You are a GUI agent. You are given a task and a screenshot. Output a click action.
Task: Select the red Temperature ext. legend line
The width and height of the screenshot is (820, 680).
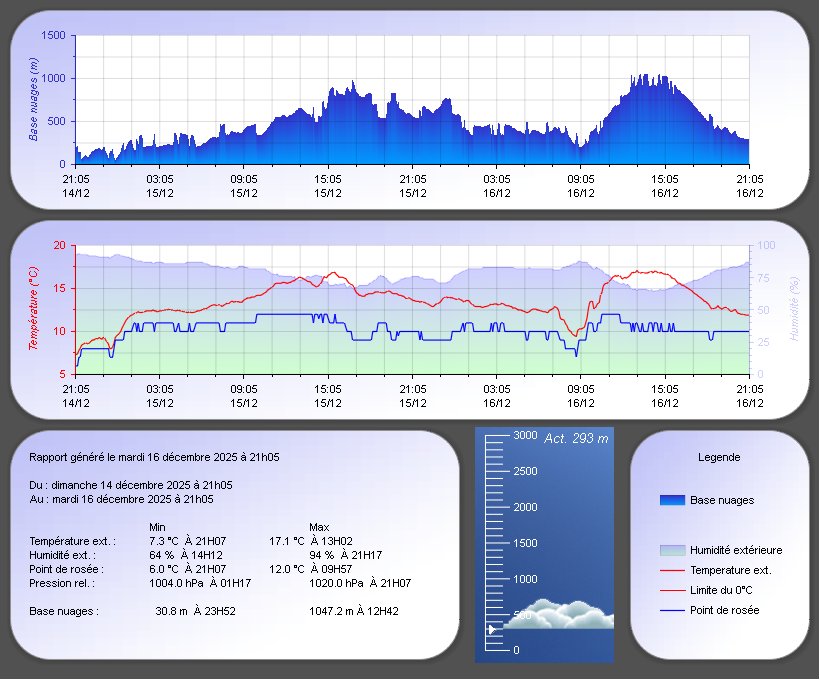click(x=673, y=570)
